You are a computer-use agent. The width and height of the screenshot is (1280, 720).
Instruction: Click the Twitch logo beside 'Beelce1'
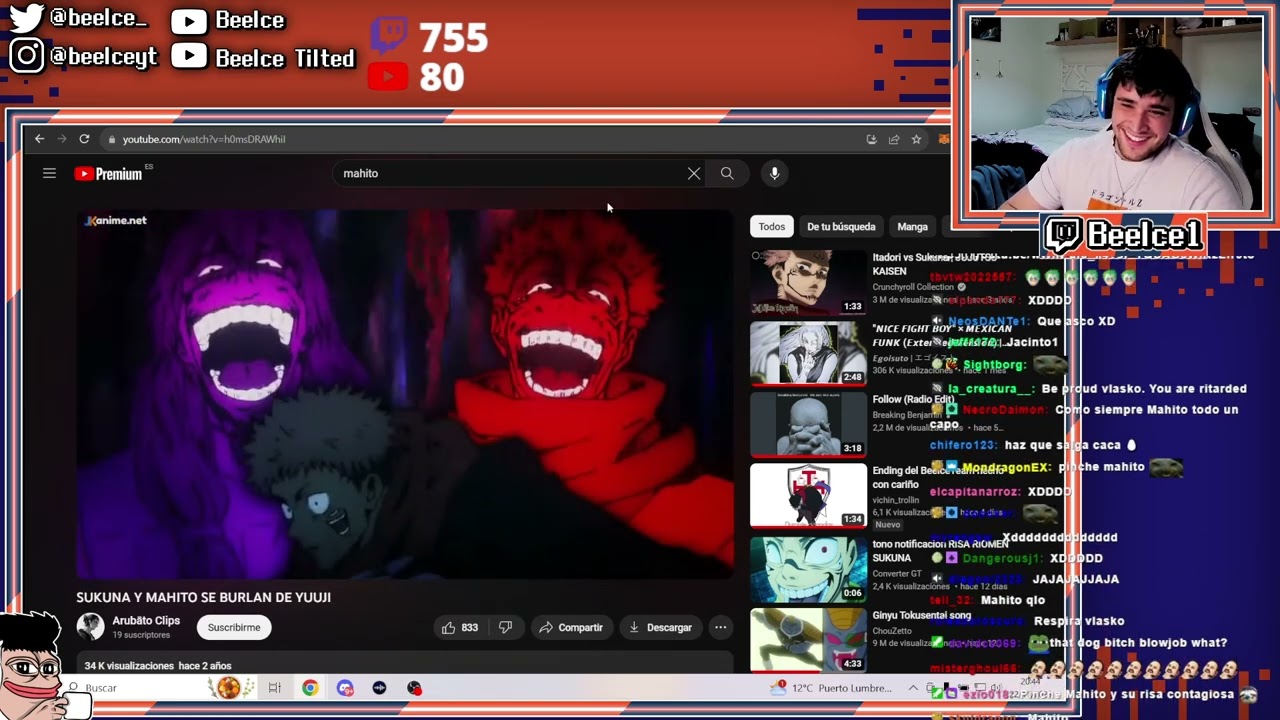click(x=1064, y=235)
